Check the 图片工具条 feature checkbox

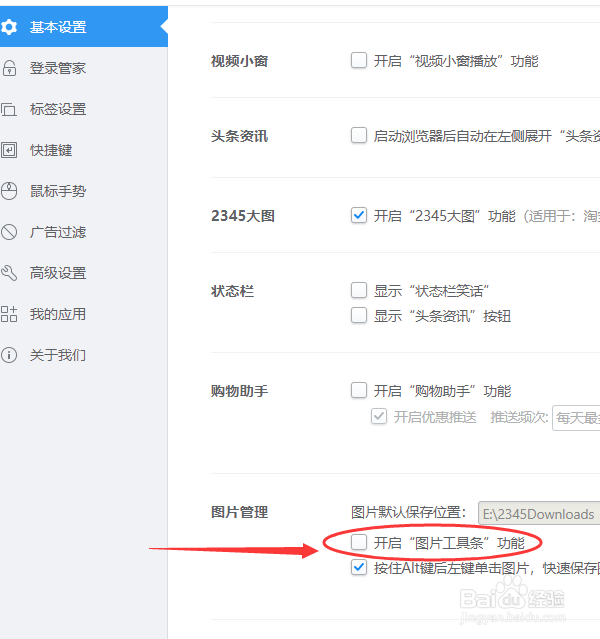point(359,542)
